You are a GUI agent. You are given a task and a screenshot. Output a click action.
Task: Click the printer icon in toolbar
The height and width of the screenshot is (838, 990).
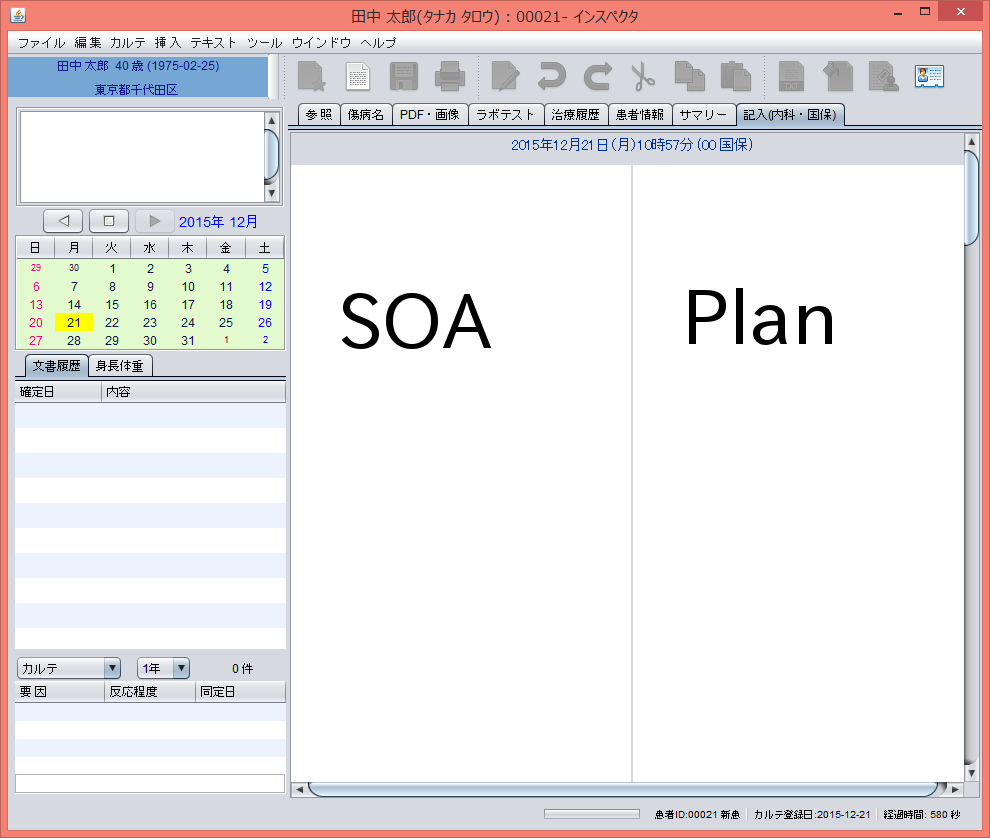coord(450,77)
